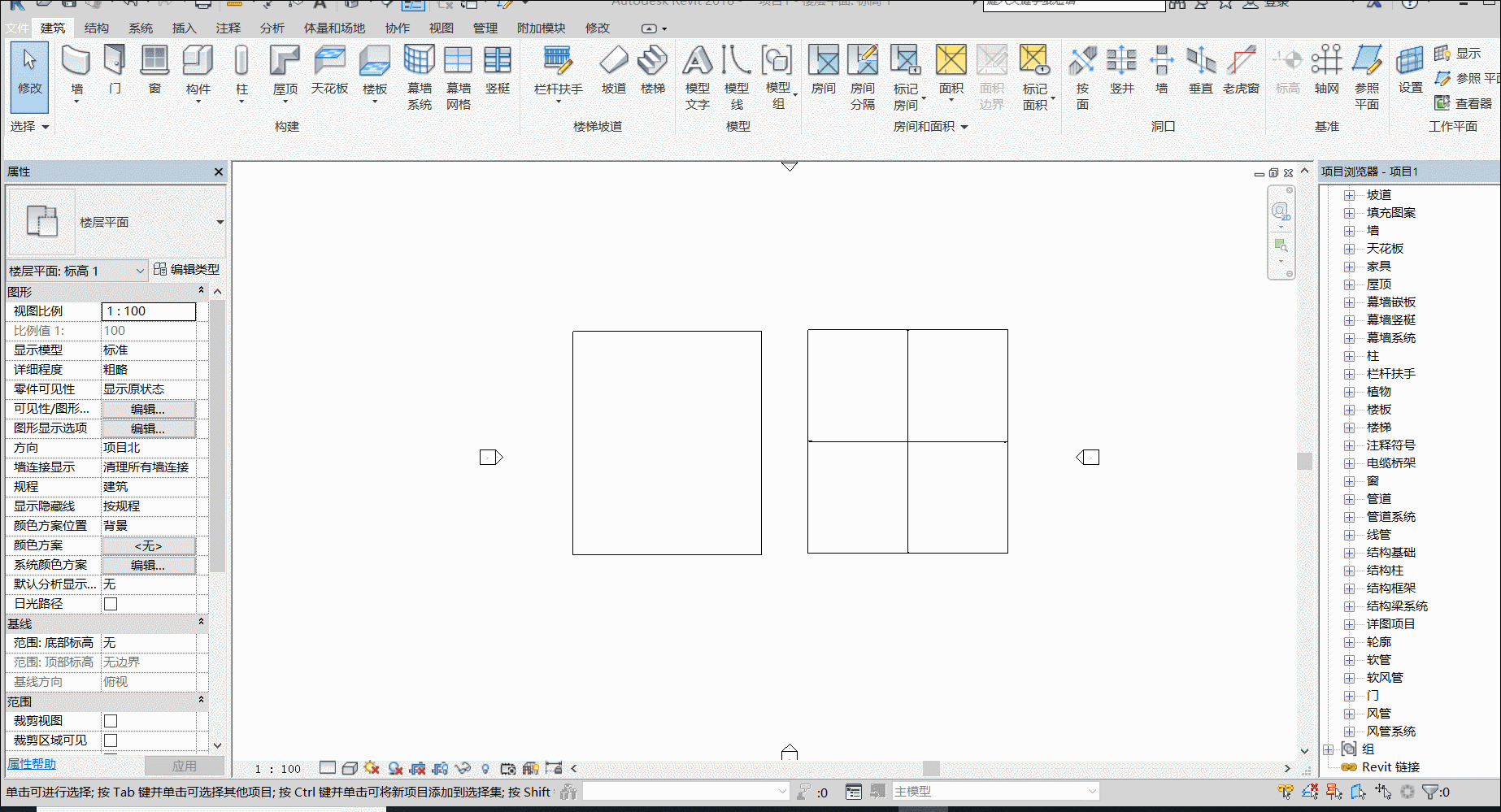Enable the 裁剪视图 checkbox

pos(111,721)
